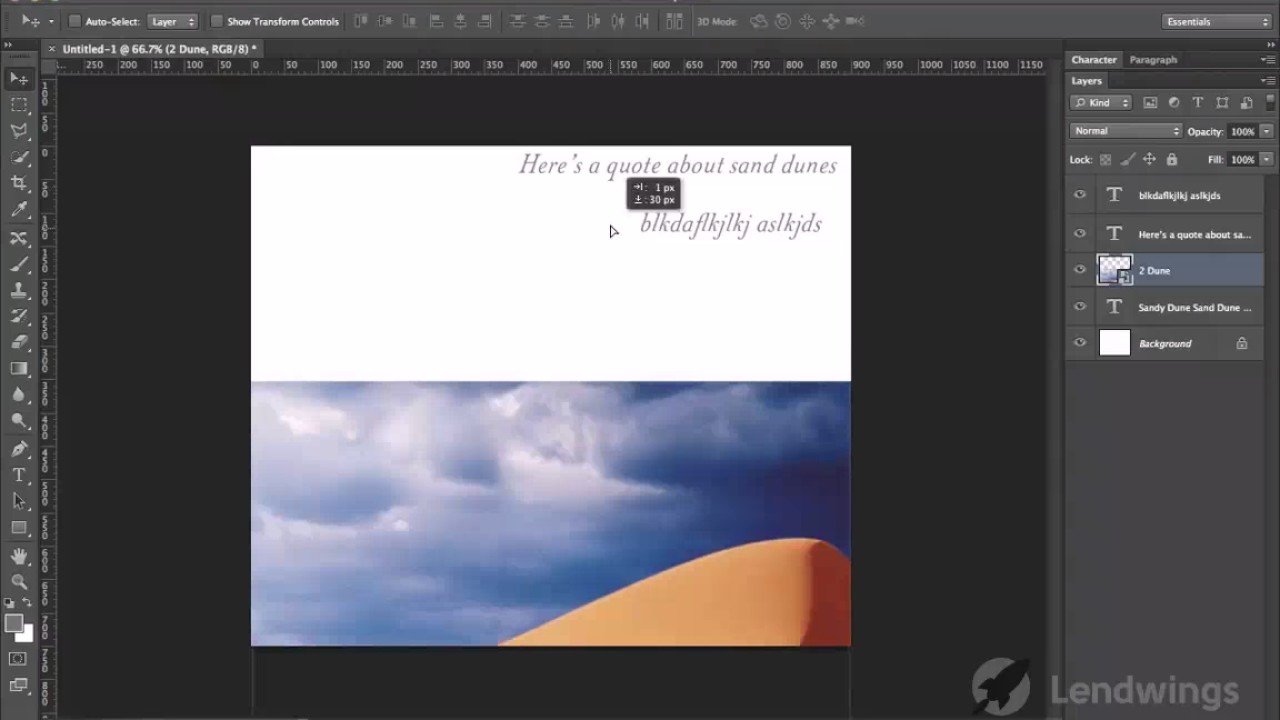Select the Zoom tool
1280x720 pixels.
(x=19, y=581)
